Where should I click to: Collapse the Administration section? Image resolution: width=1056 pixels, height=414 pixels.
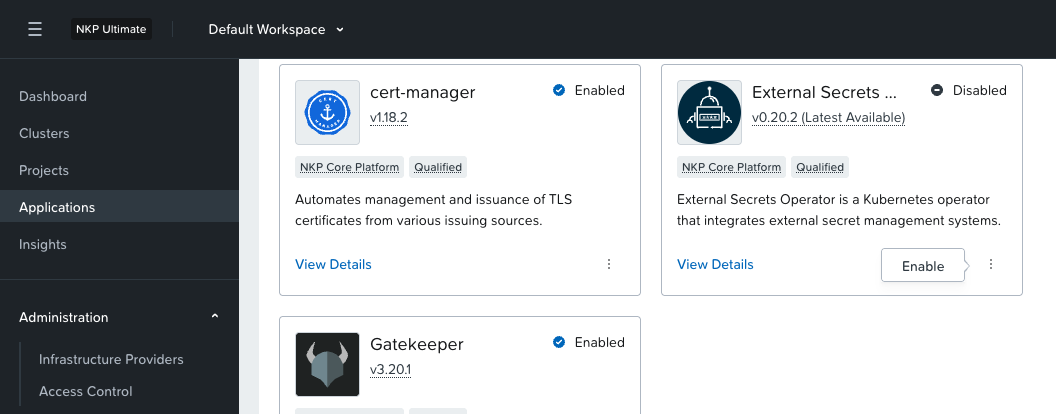214,317
